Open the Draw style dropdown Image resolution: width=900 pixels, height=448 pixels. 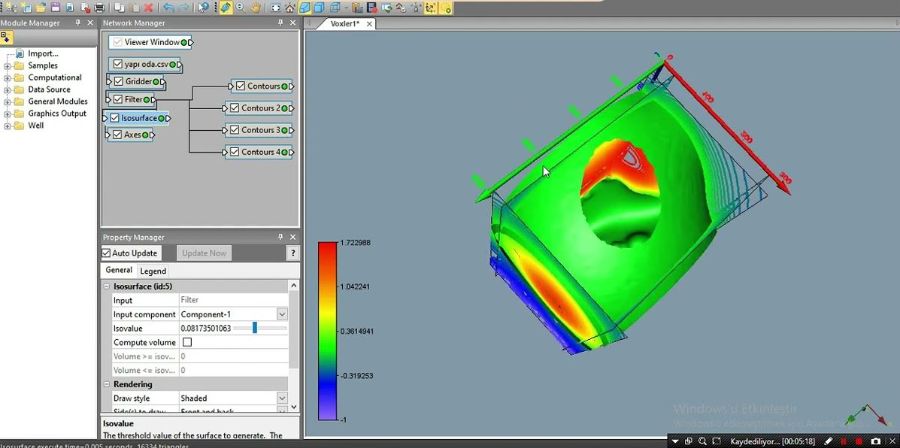(281, 398)
